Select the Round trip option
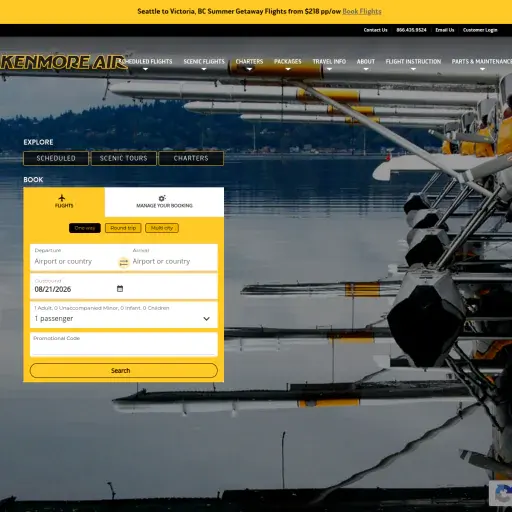This screenshot has height=512, width=512. [x=123, y=228]
